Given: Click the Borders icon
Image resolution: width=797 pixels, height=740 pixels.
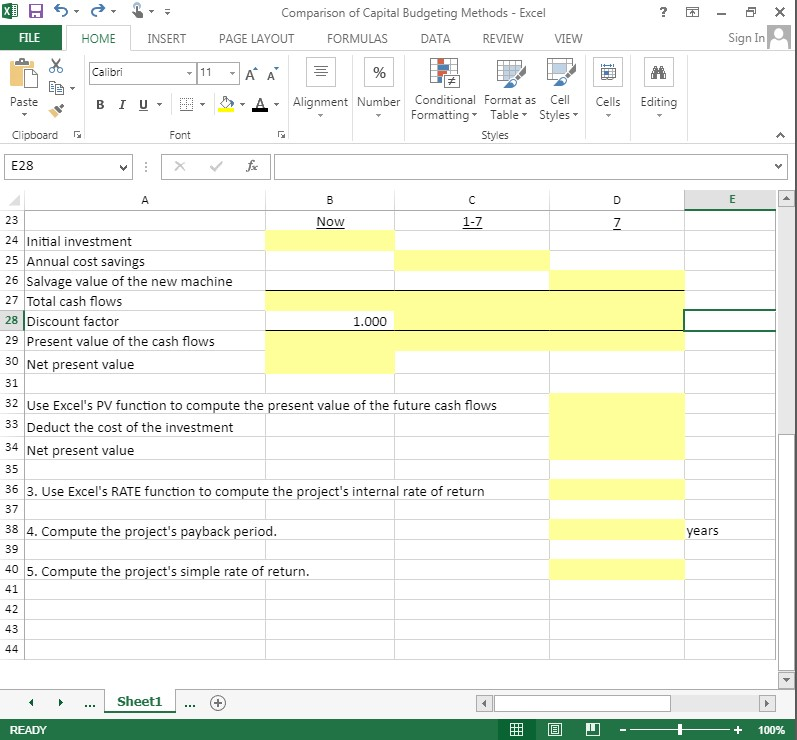Looking at the screenshot, I should point(187,105).
